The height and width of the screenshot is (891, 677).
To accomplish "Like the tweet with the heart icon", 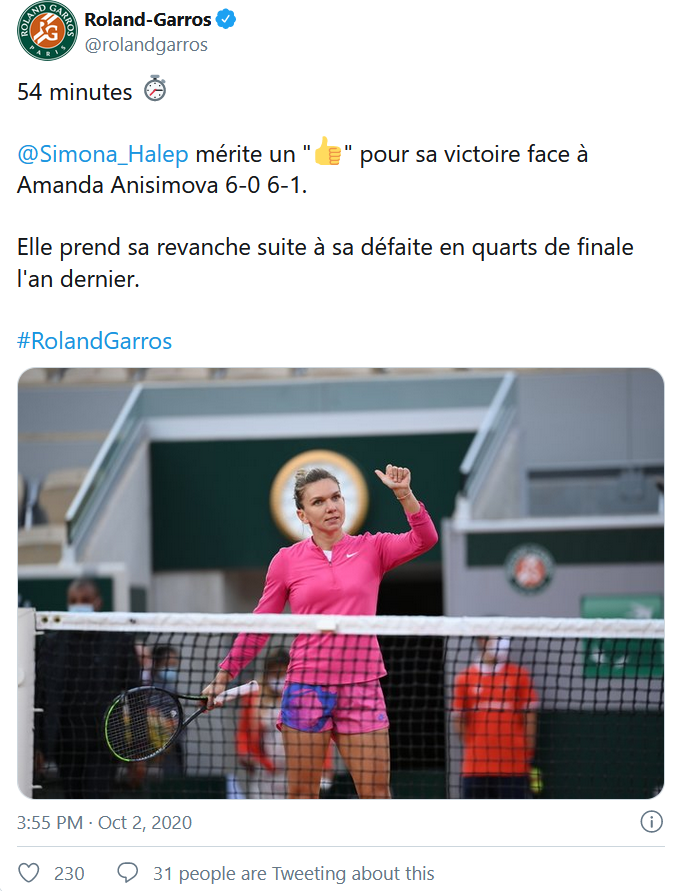I will click(29, 873).
